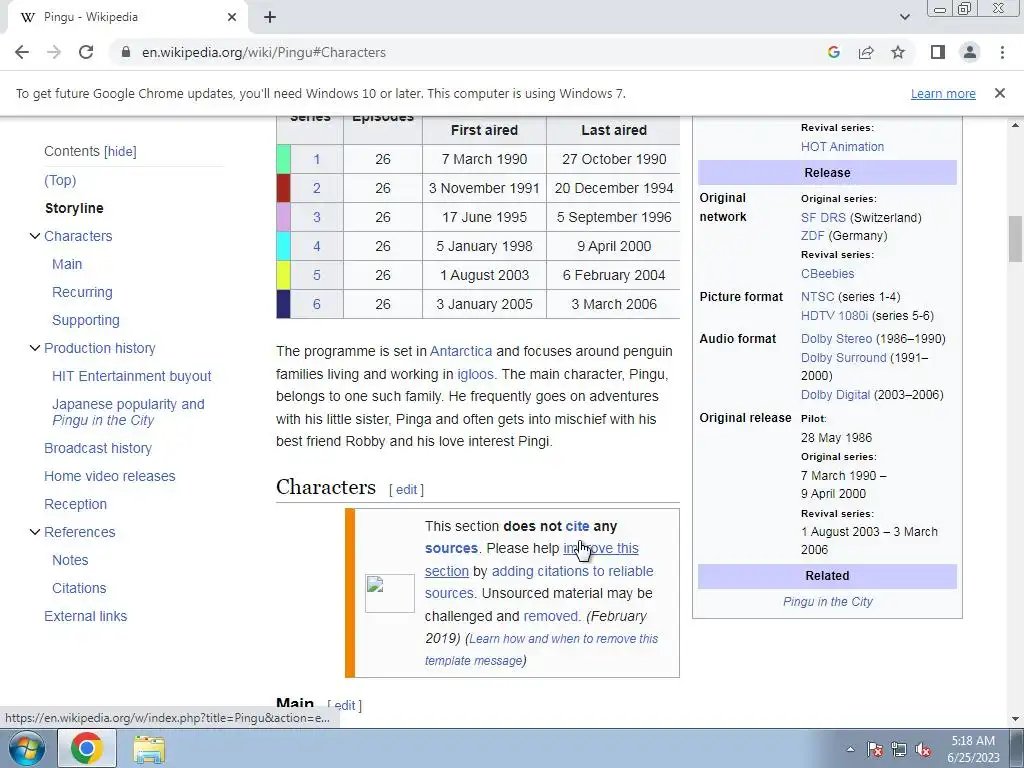Select Storyline in the contents list

click(74, 208)
